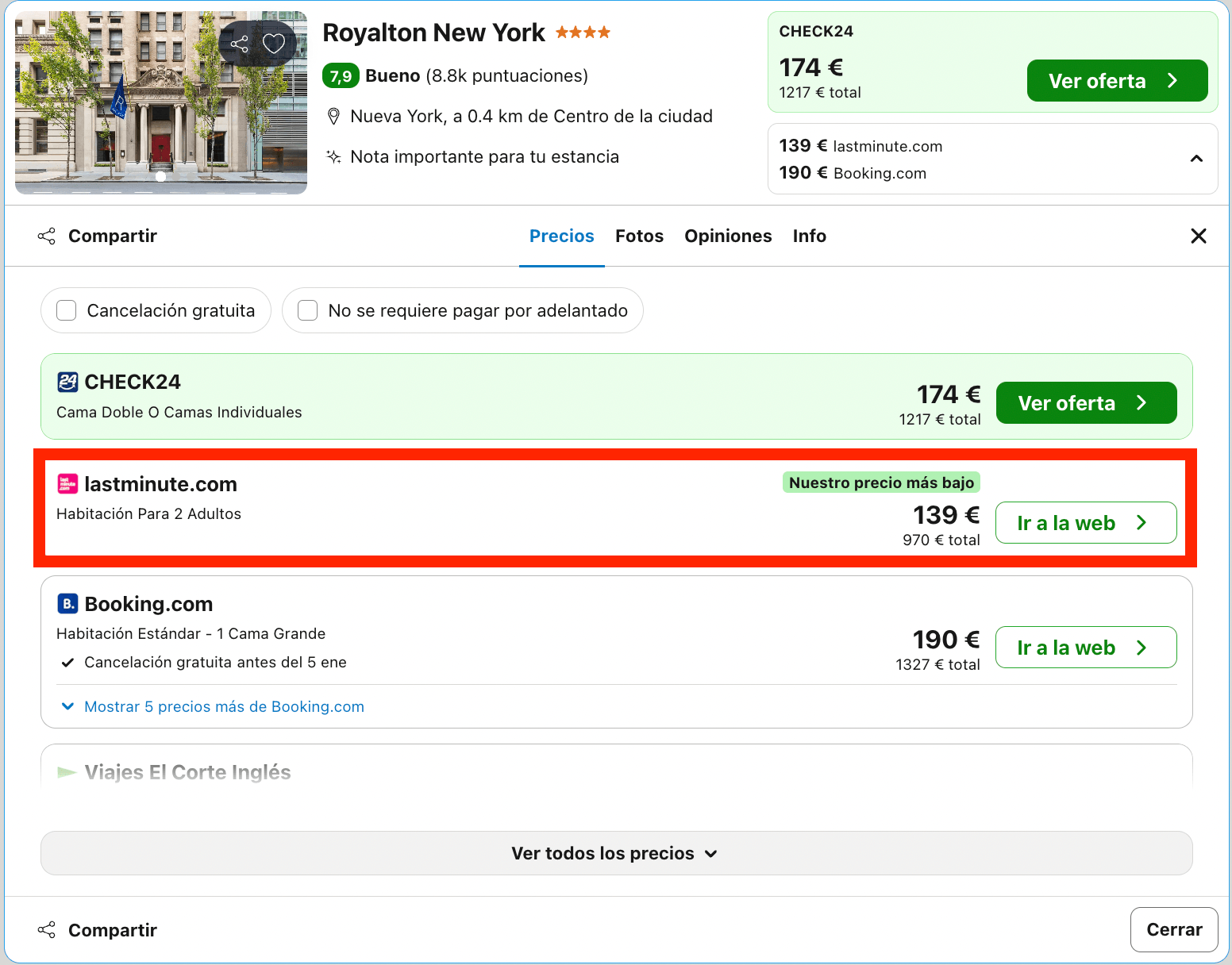Open Nota importante para tu estancia
This screenshot has width=1232, height=965.
(x=484, y=156)
